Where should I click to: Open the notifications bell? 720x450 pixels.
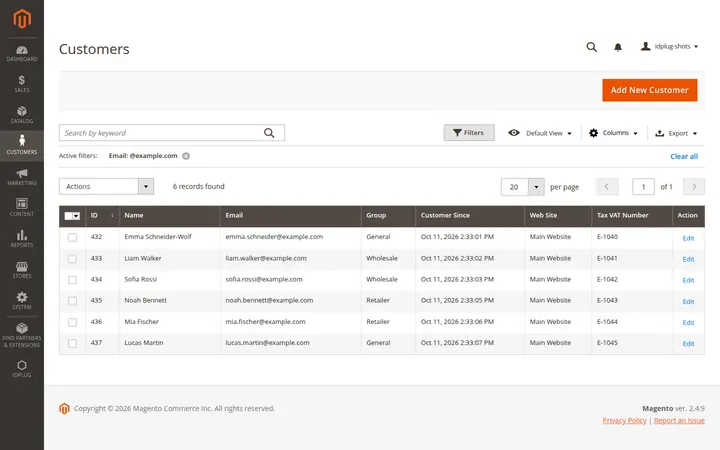(618, 47)
